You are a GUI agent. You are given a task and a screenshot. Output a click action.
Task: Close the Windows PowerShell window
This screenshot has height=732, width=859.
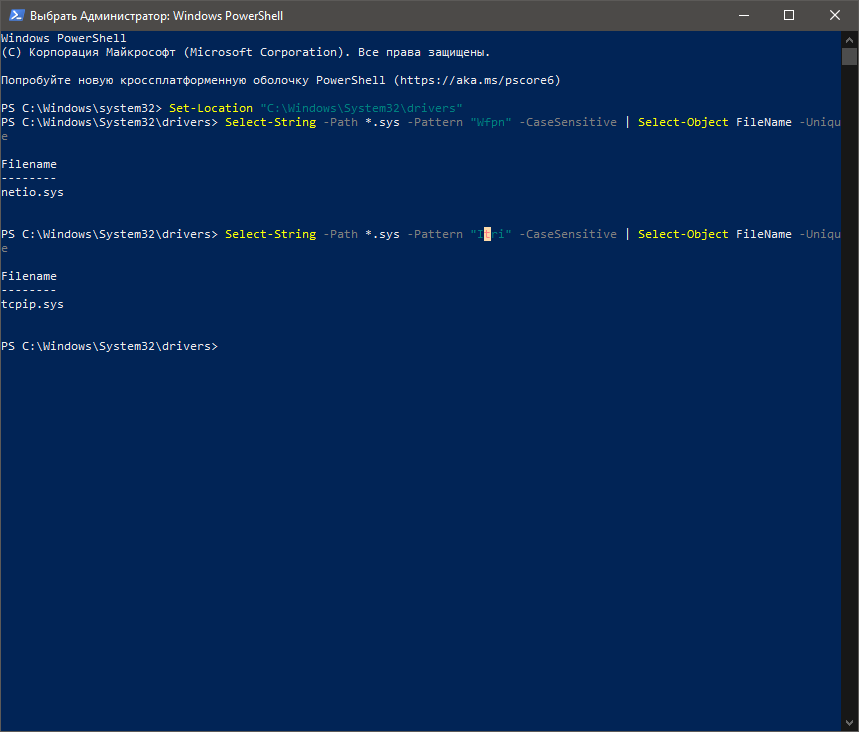click(835, 15)
